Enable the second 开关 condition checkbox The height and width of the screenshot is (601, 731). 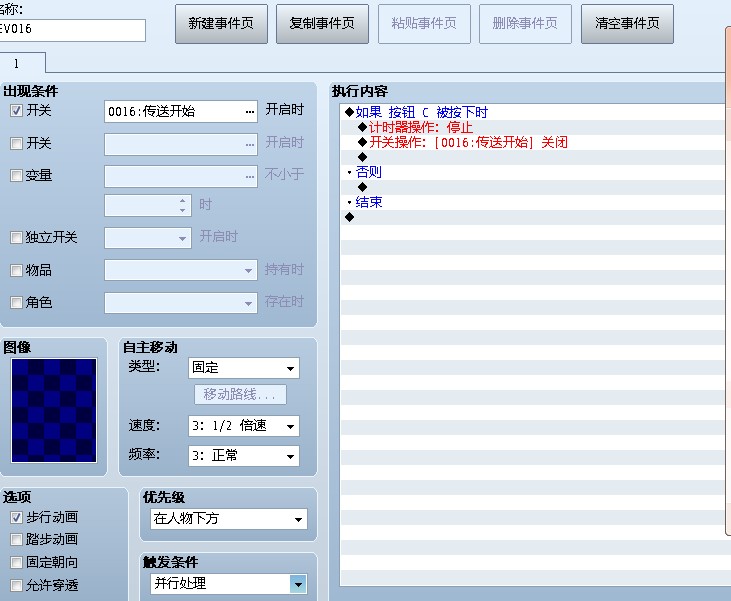pos(16,143)
